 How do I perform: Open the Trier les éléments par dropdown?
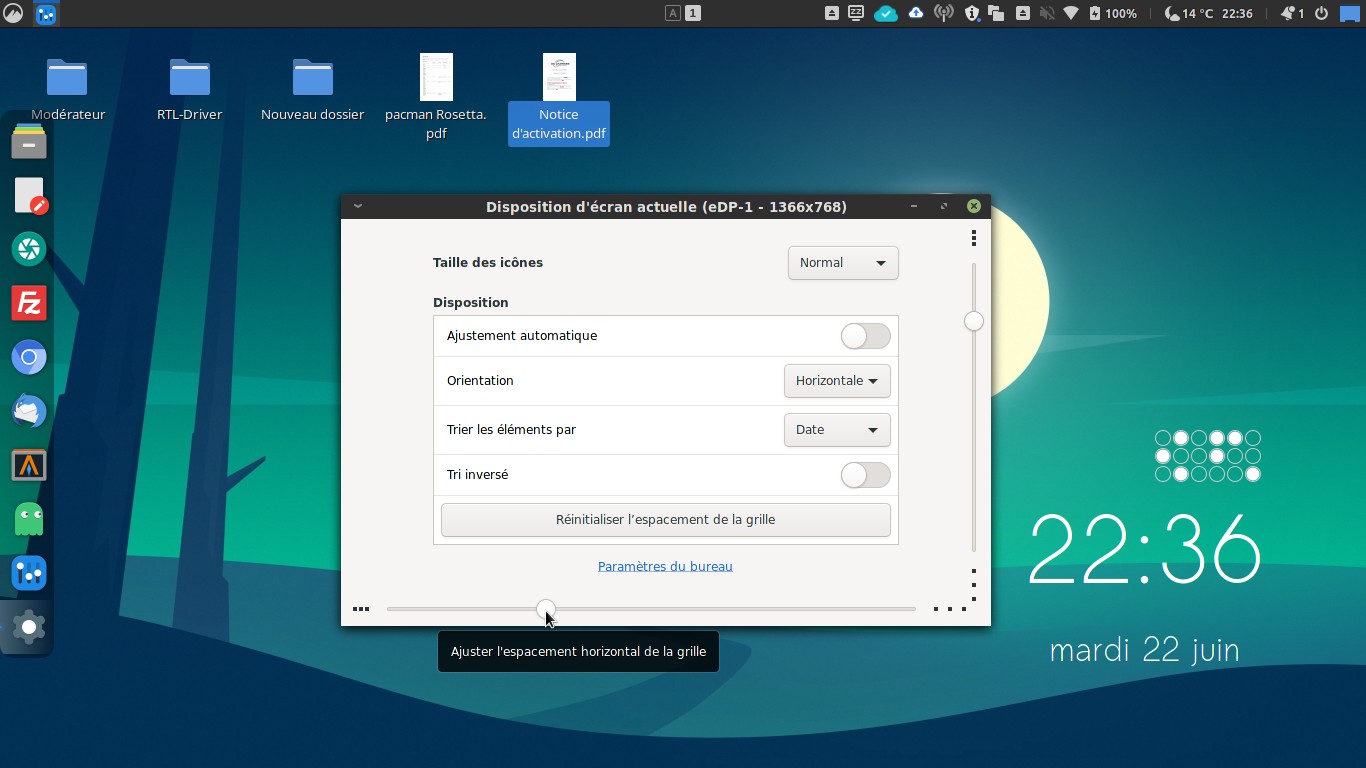click(837, 430)
